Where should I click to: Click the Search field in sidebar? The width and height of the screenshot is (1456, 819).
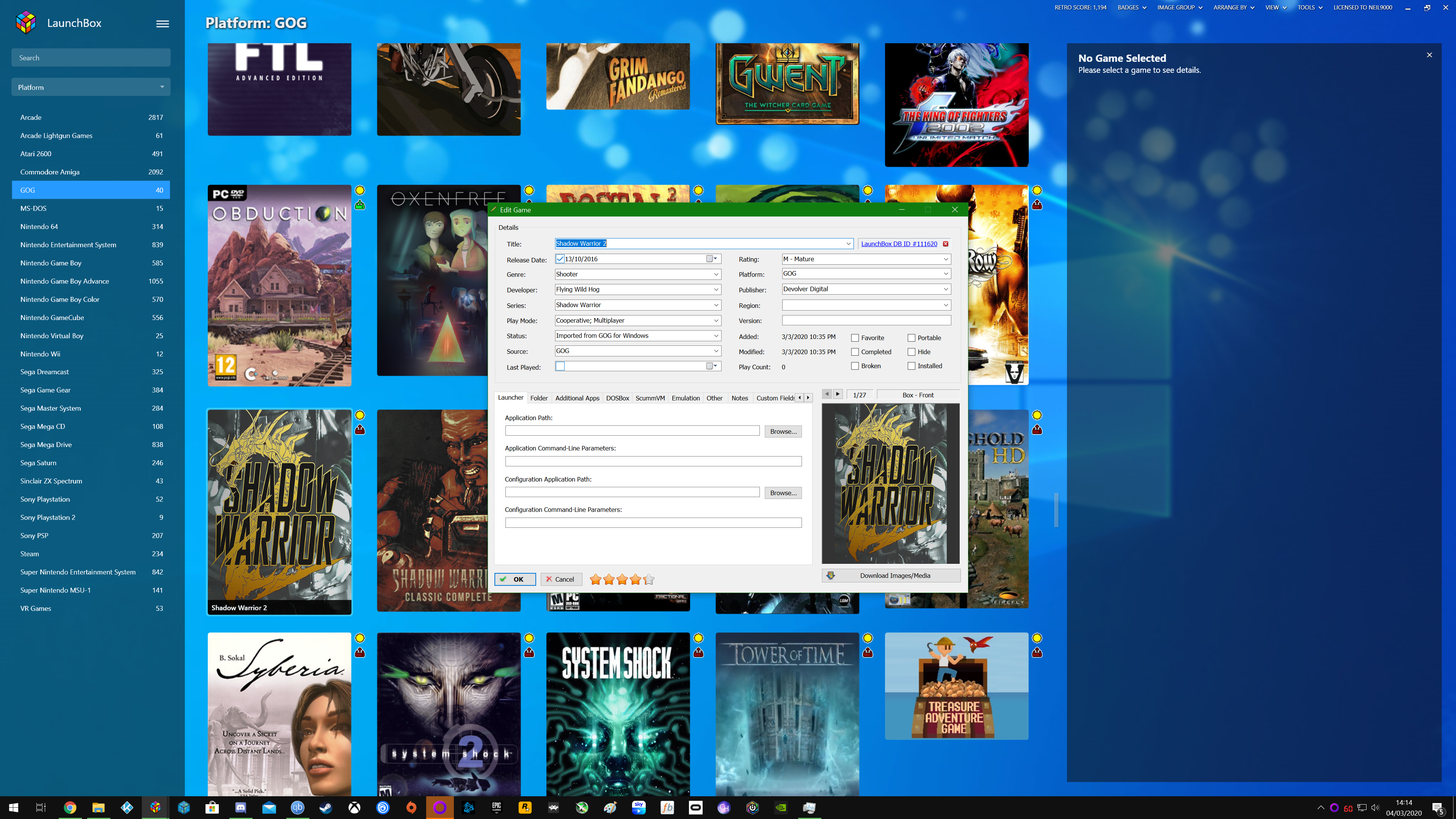point(91,58)
